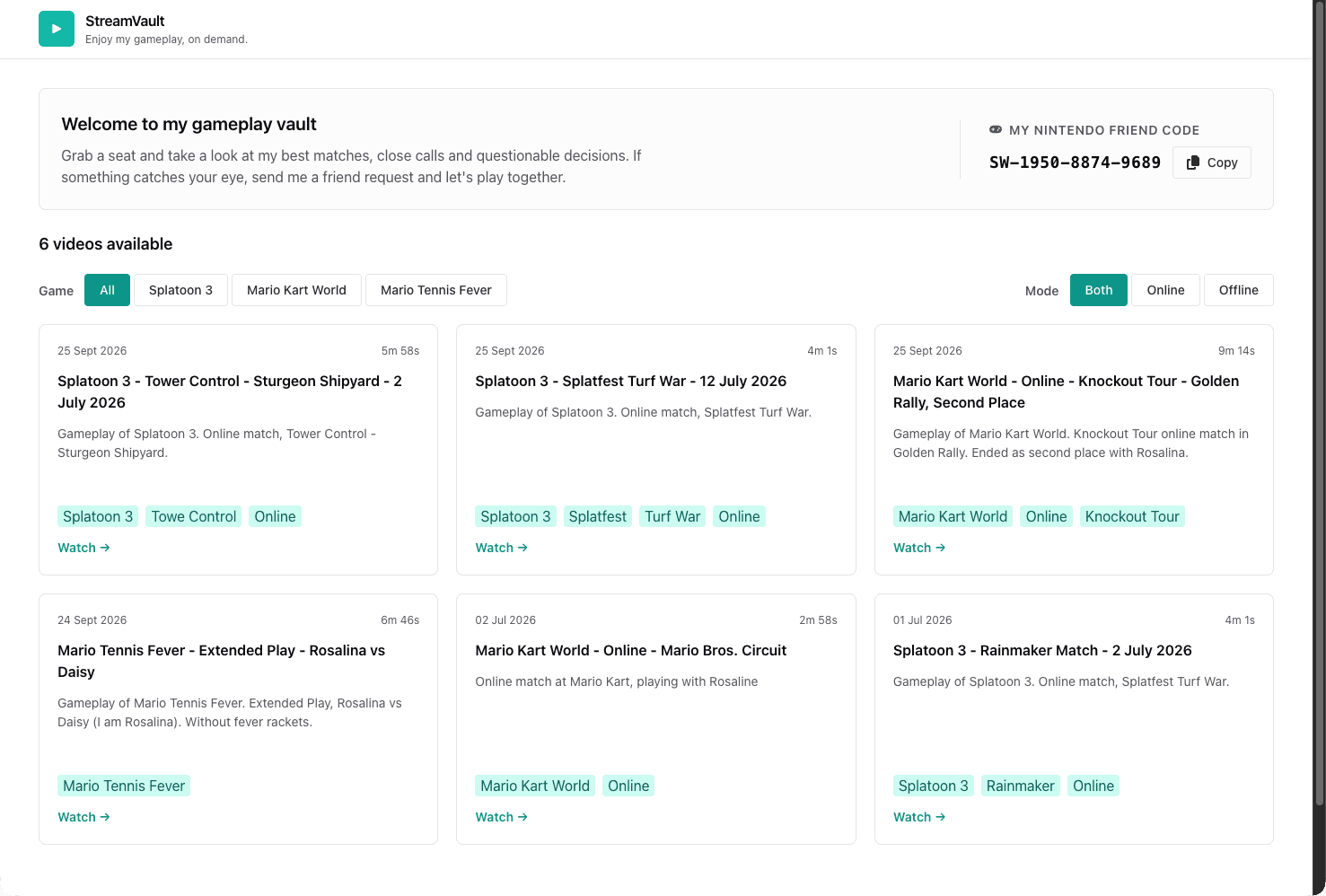Image resolution: width=1326 pixels, height=896 pixels.
Task: Click Mario Kart World tag on Golden Rally card
Action: [x=953, y=516]
